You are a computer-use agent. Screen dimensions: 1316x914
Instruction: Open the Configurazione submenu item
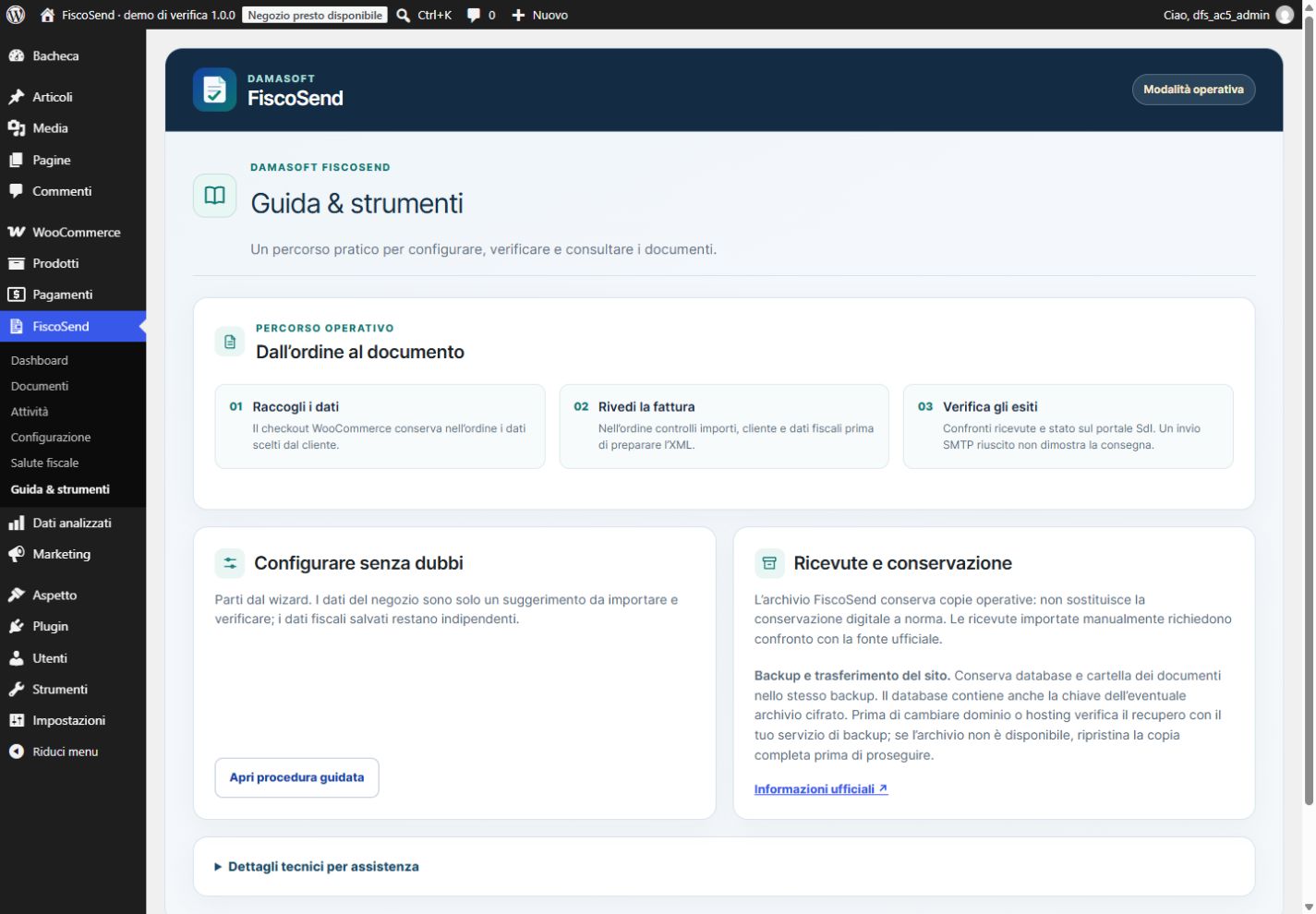[x=51, y=438]
